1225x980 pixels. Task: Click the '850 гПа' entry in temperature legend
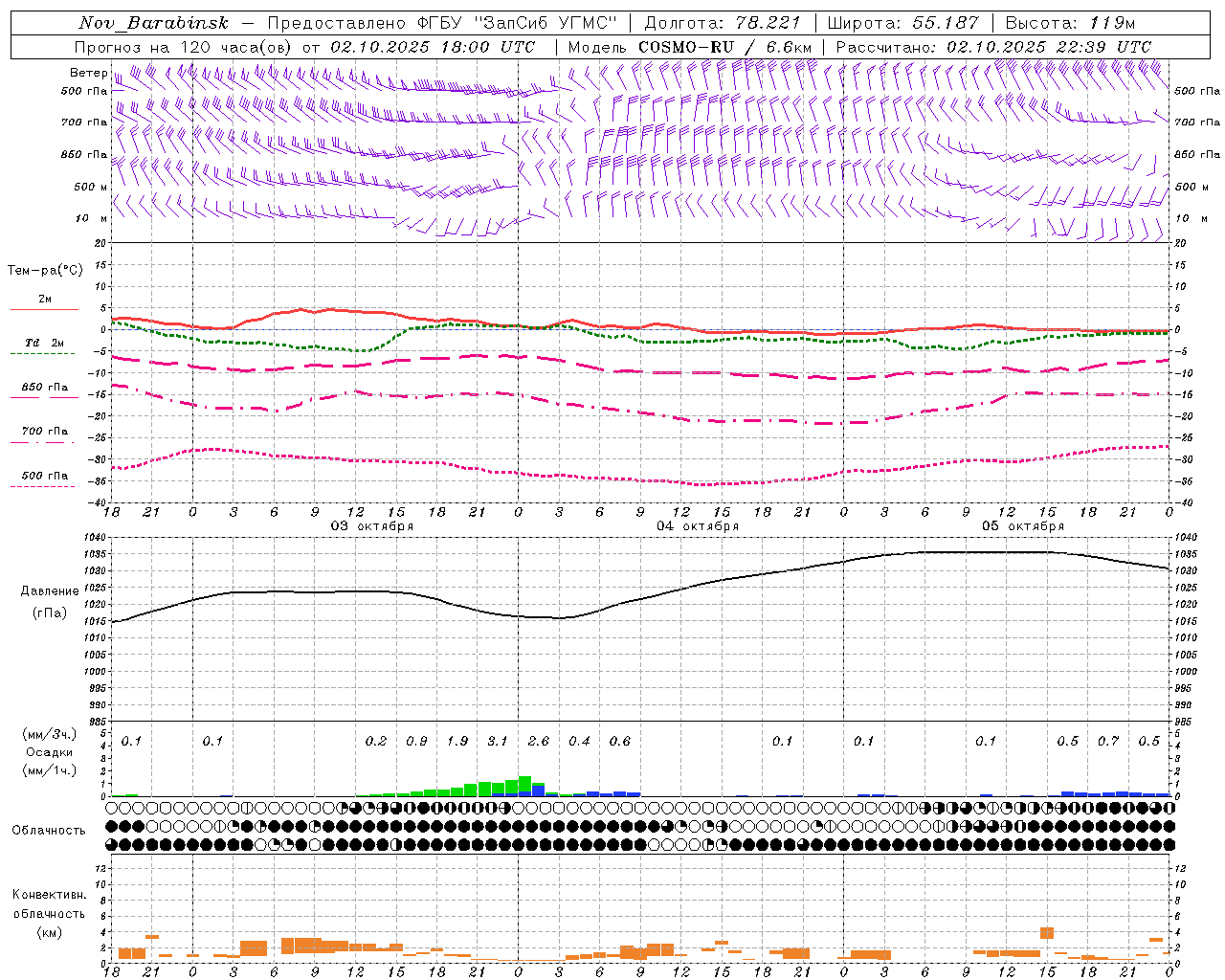(44, 388)
